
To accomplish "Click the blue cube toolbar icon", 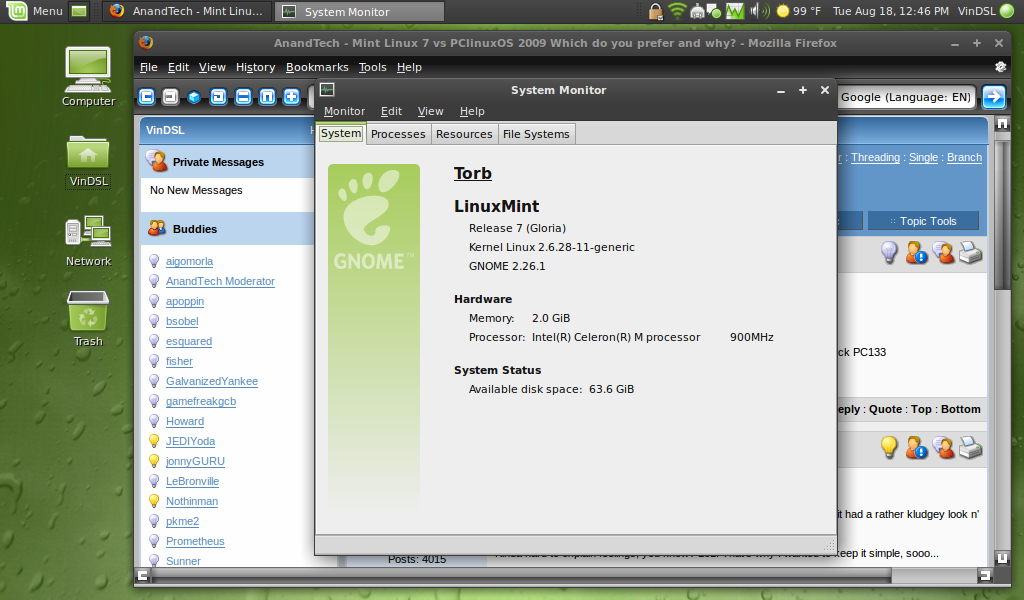I will (x=194, y=97).
